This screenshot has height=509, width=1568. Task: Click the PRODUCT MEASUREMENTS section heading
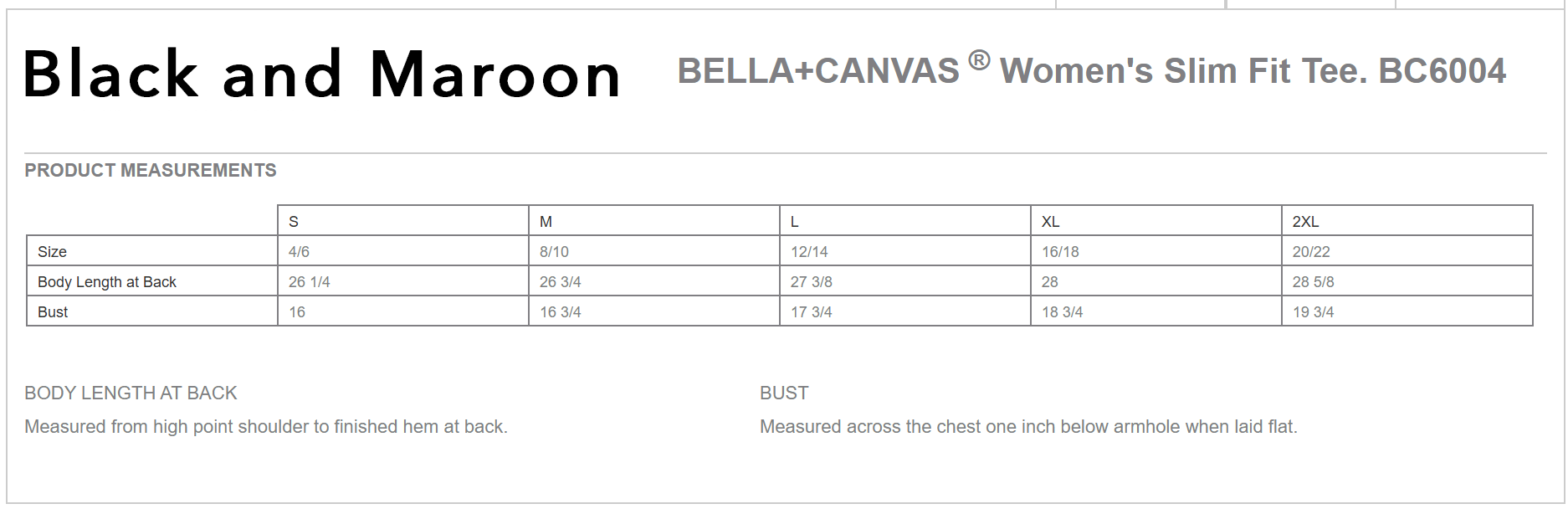click(x=151, y=171)
